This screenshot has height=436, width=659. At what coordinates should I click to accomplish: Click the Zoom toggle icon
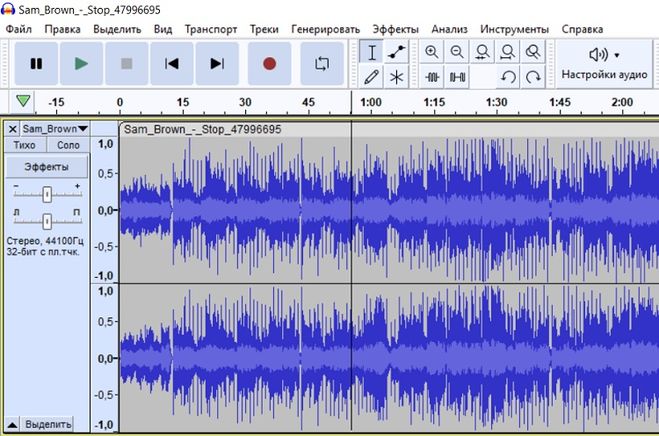[x=533, y=52]
